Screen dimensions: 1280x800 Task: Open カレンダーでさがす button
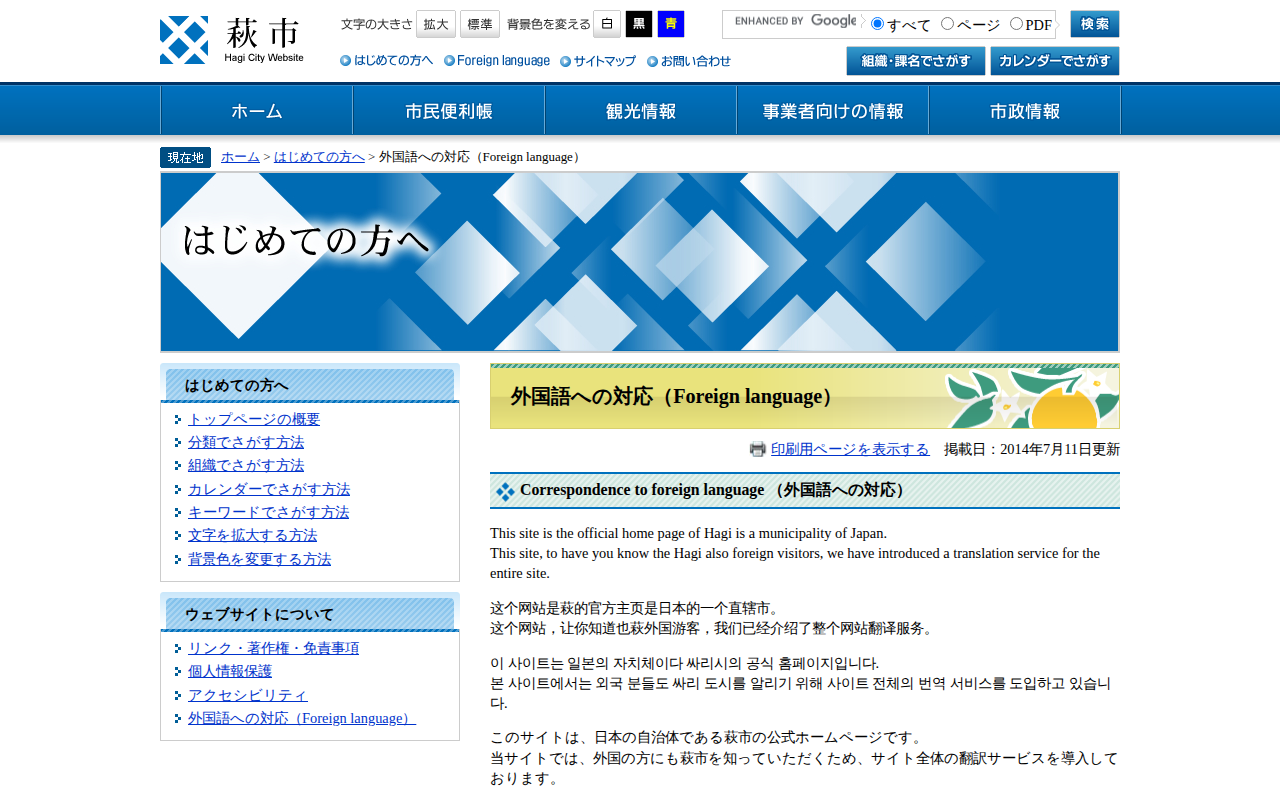coord(1054,61)
